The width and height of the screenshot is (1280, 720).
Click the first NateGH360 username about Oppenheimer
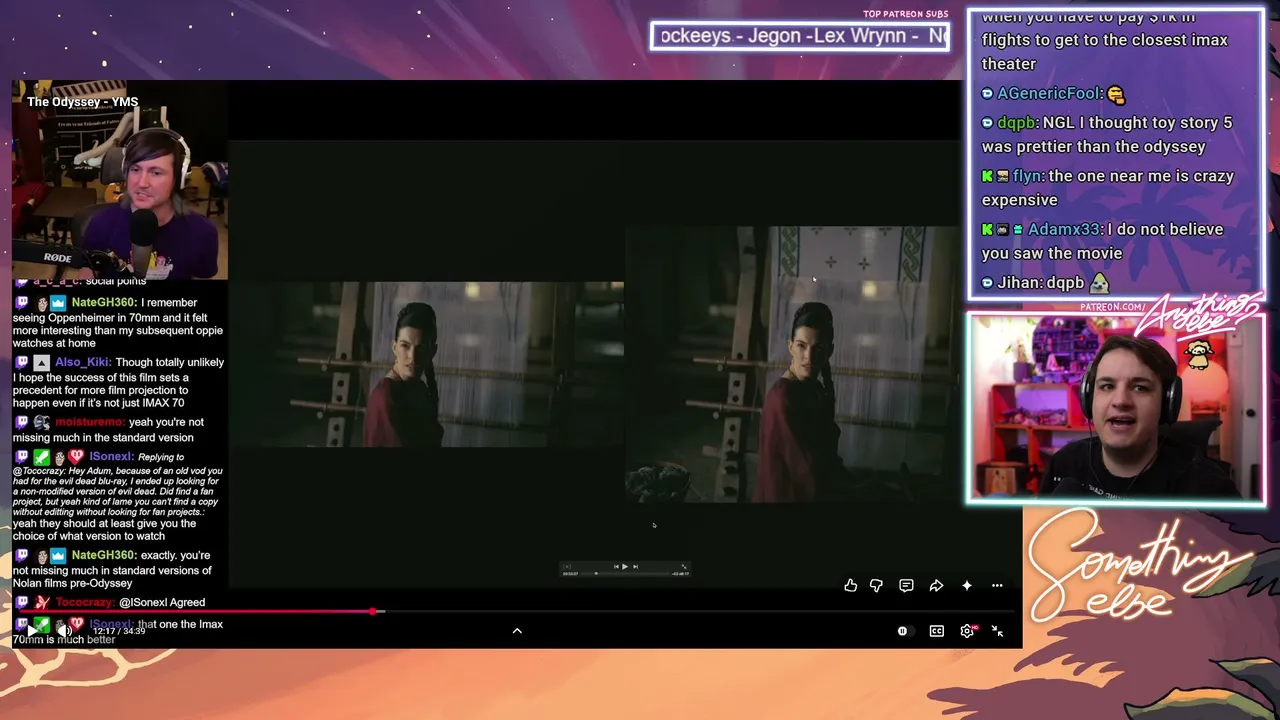104,302
